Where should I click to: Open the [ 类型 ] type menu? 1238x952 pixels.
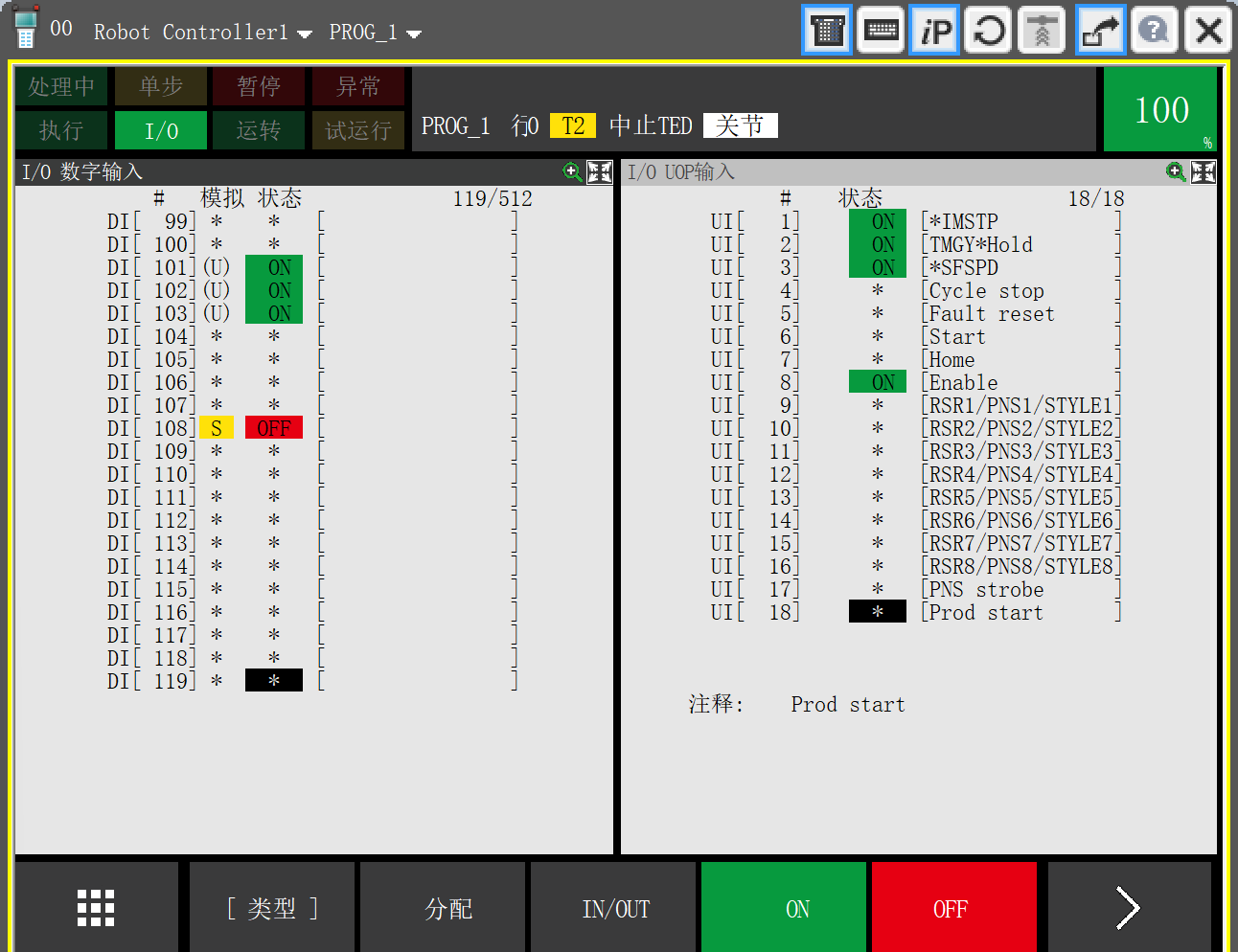pos(272,908)
